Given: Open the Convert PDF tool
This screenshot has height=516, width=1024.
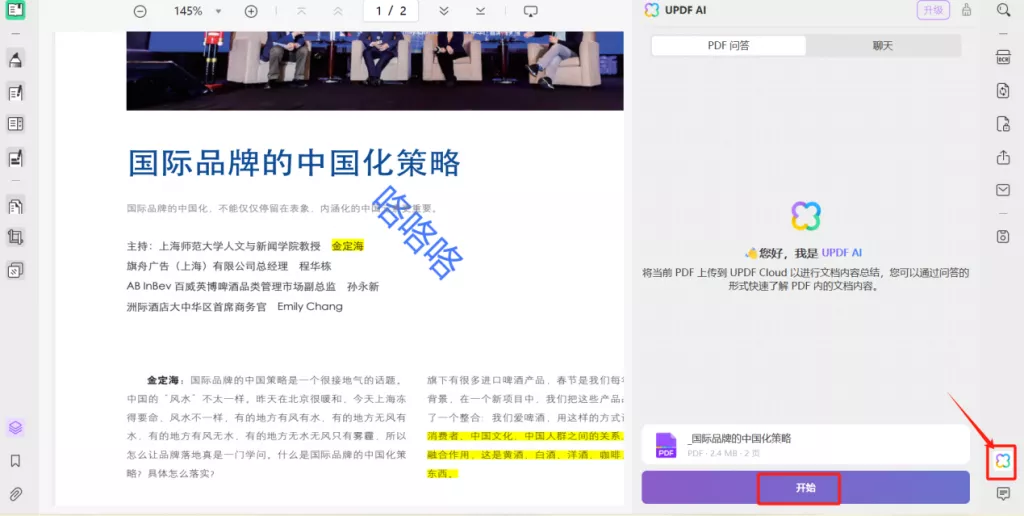Looking at the screenshot, I should point(1003,90).
